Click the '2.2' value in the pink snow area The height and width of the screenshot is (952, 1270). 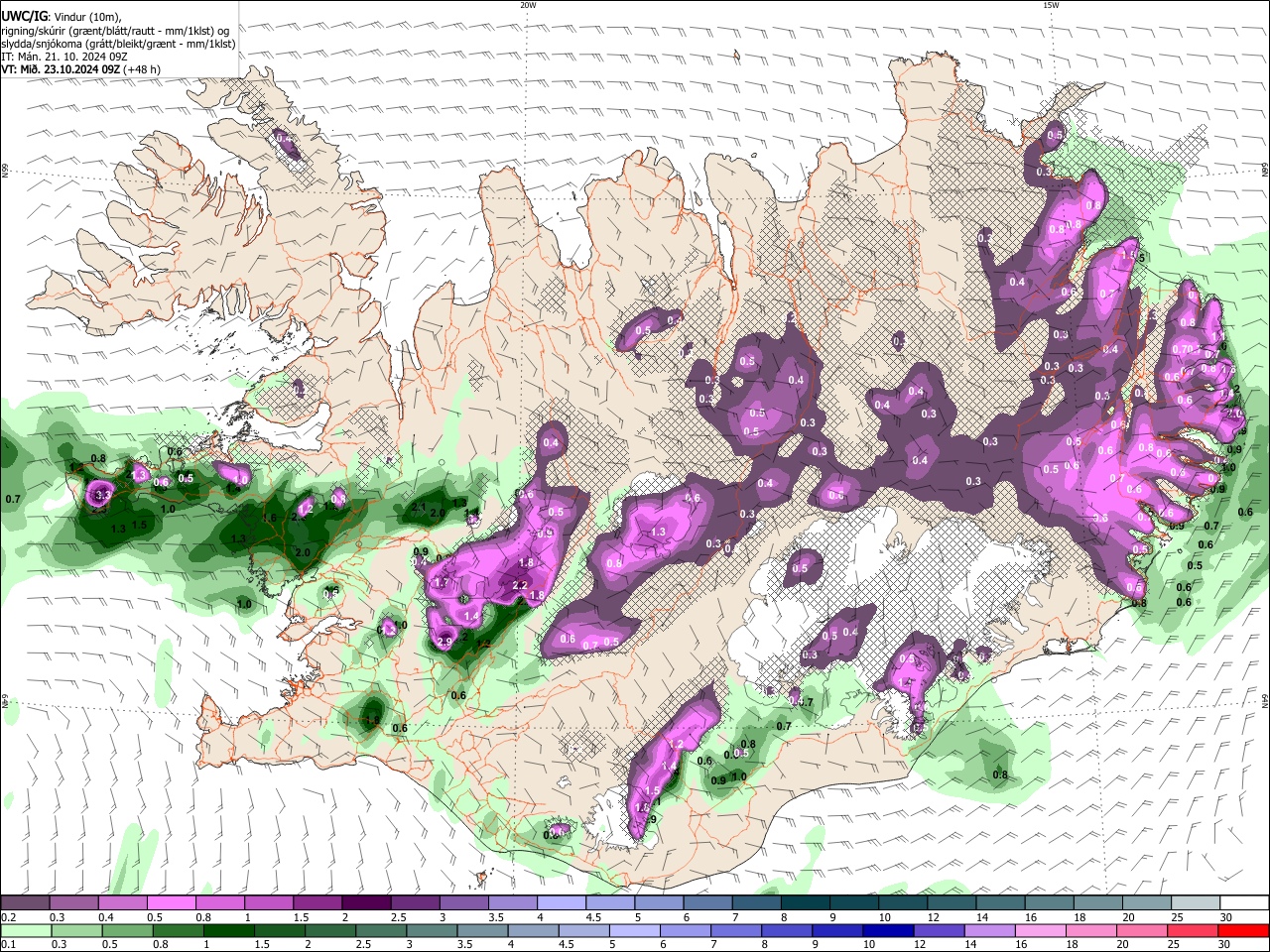pyautogui.click(x=520, y=585)
